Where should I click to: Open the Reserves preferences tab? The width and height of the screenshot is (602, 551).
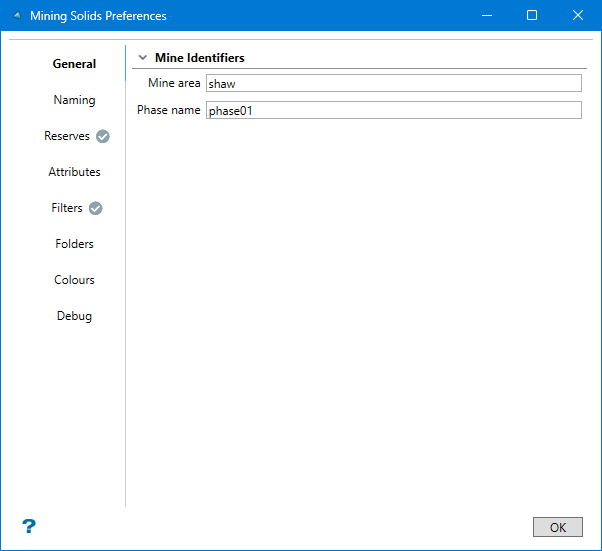(x=67, y=136)
